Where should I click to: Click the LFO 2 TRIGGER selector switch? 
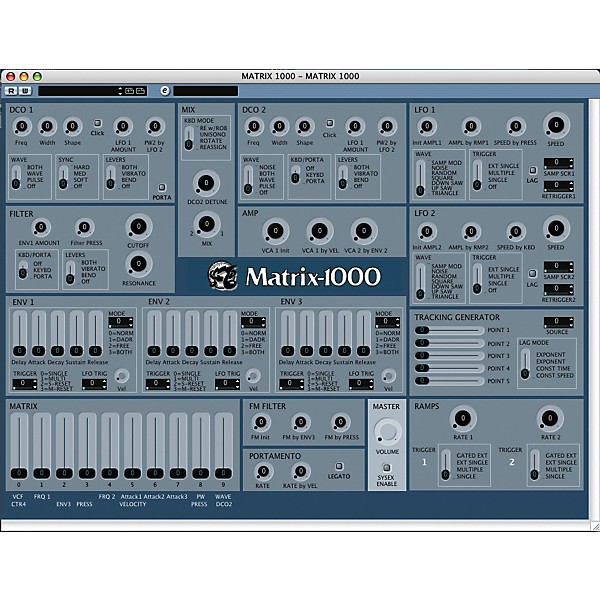pos(477,280)
